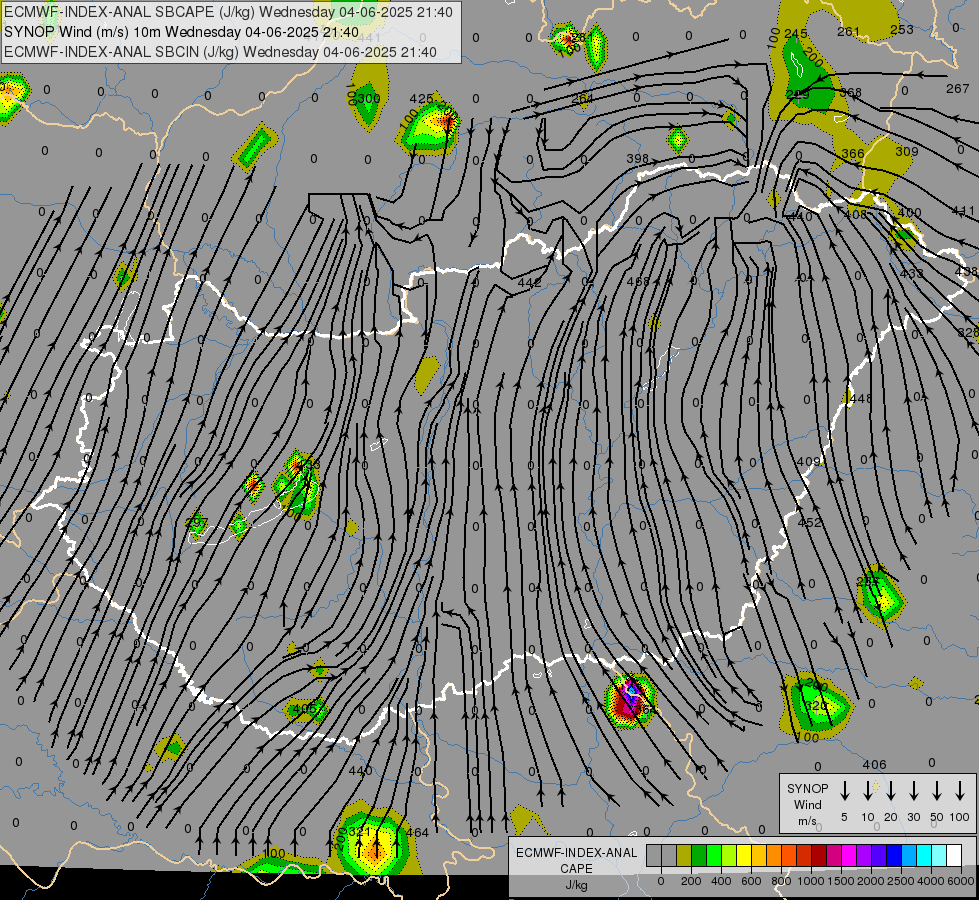
Task: Click the wind arrow above the 100 label
Action: (960, 791)
